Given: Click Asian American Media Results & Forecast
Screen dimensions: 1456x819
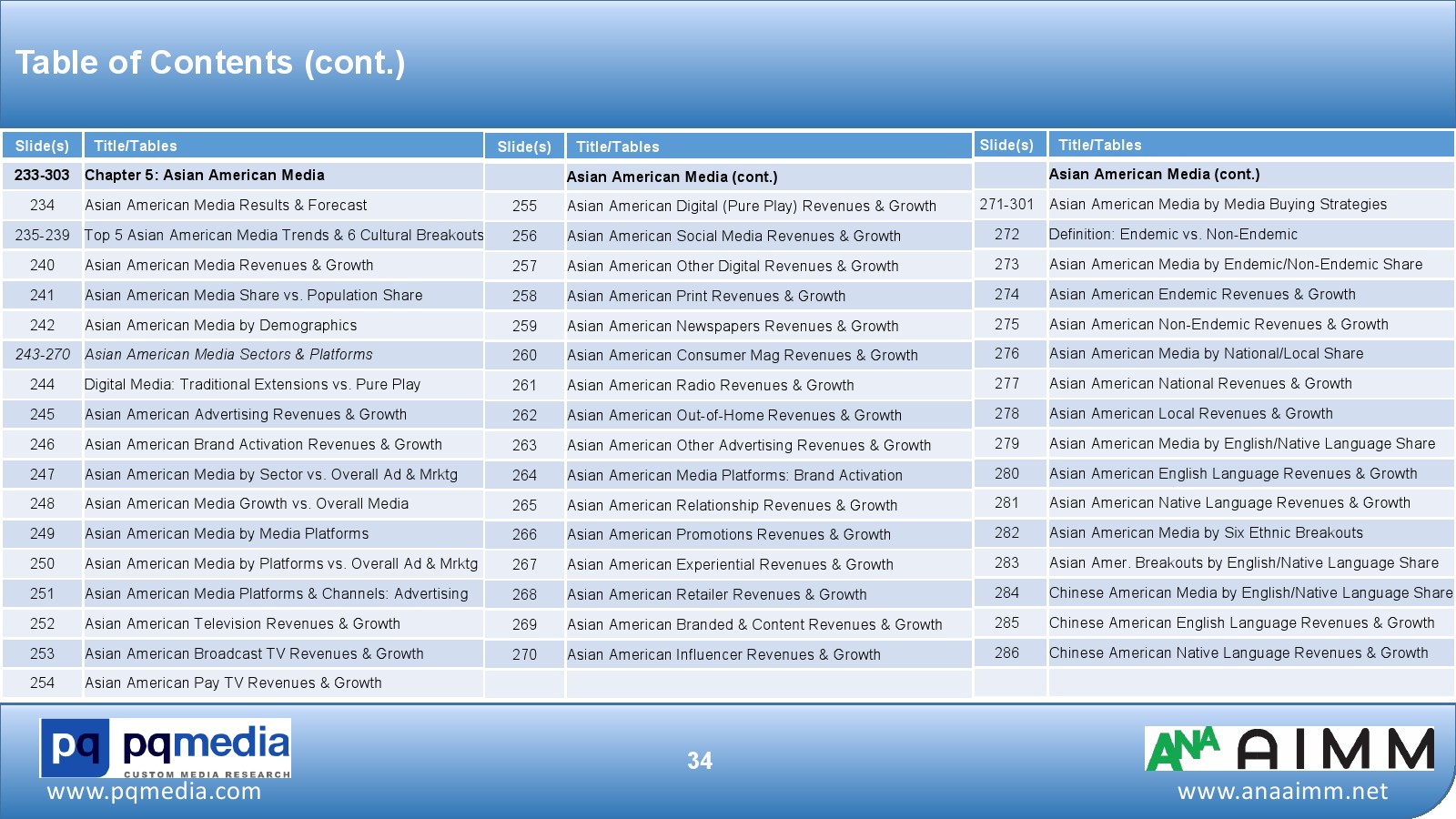Looking at the screenshot, I should [226, 206].
